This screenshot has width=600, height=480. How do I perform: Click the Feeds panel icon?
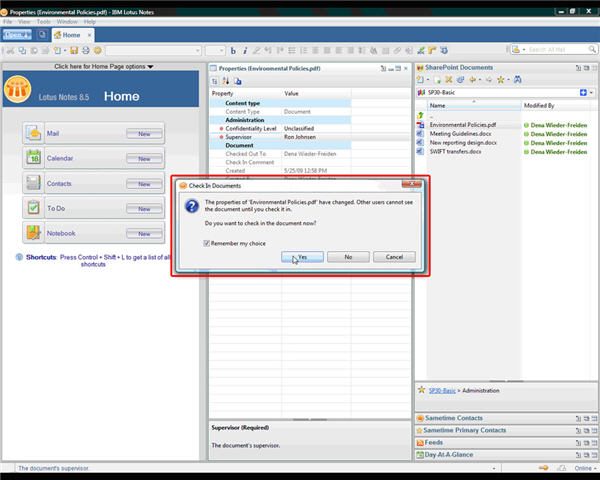[x=420, y=441]
